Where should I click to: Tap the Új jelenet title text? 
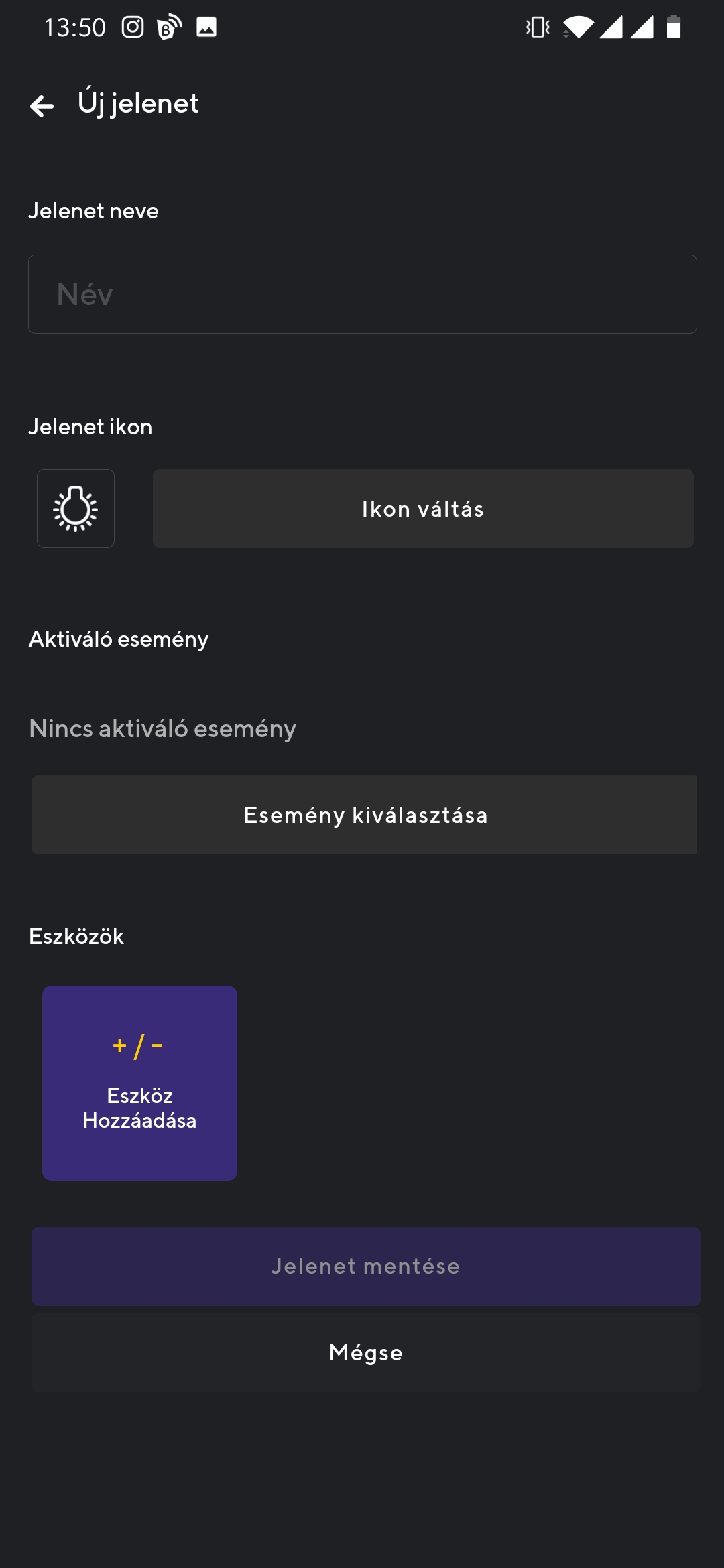(137, 103)
